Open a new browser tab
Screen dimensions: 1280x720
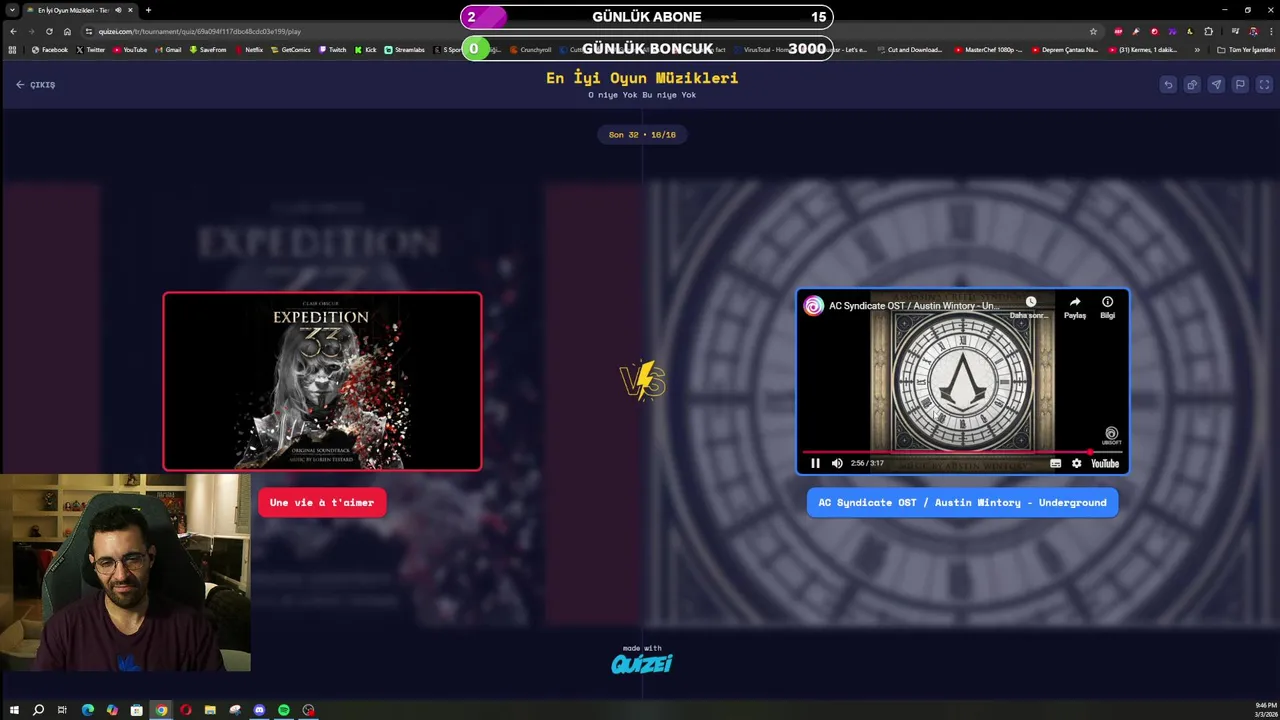pyautogui.click(x=148, y=10)
